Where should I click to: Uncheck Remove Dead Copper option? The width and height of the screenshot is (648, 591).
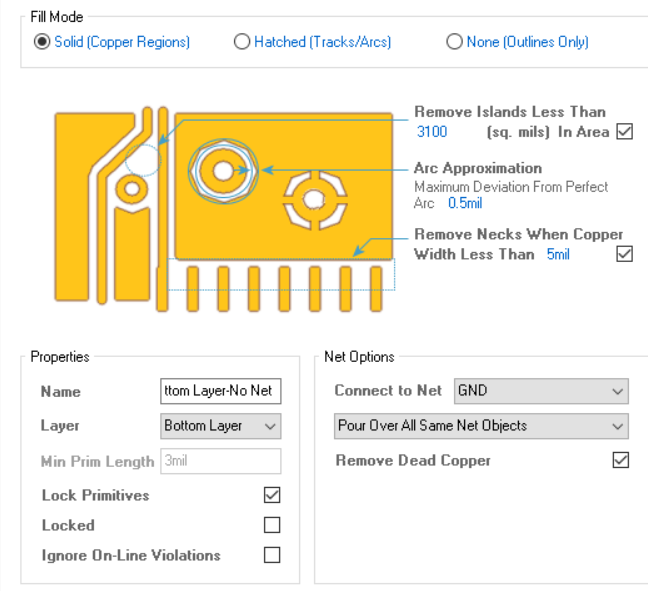[x=621, y=460]
